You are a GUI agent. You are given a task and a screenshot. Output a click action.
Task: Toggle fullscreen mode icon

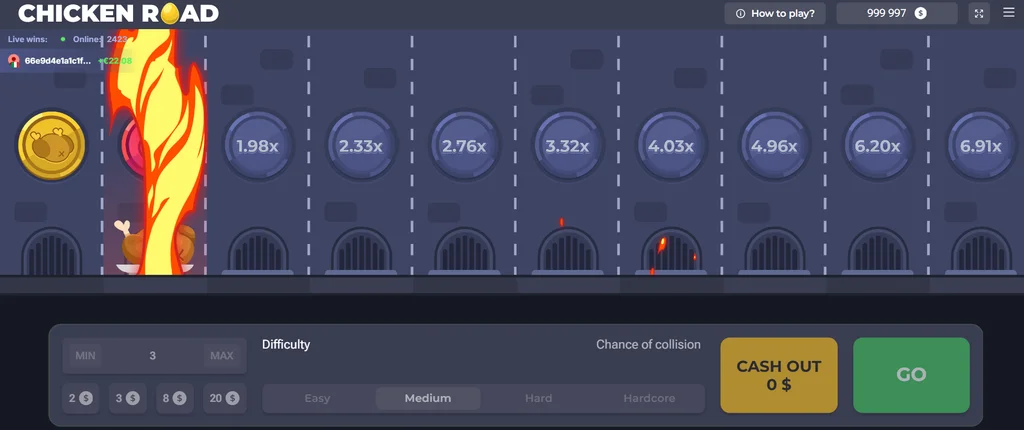pos(979,14)
